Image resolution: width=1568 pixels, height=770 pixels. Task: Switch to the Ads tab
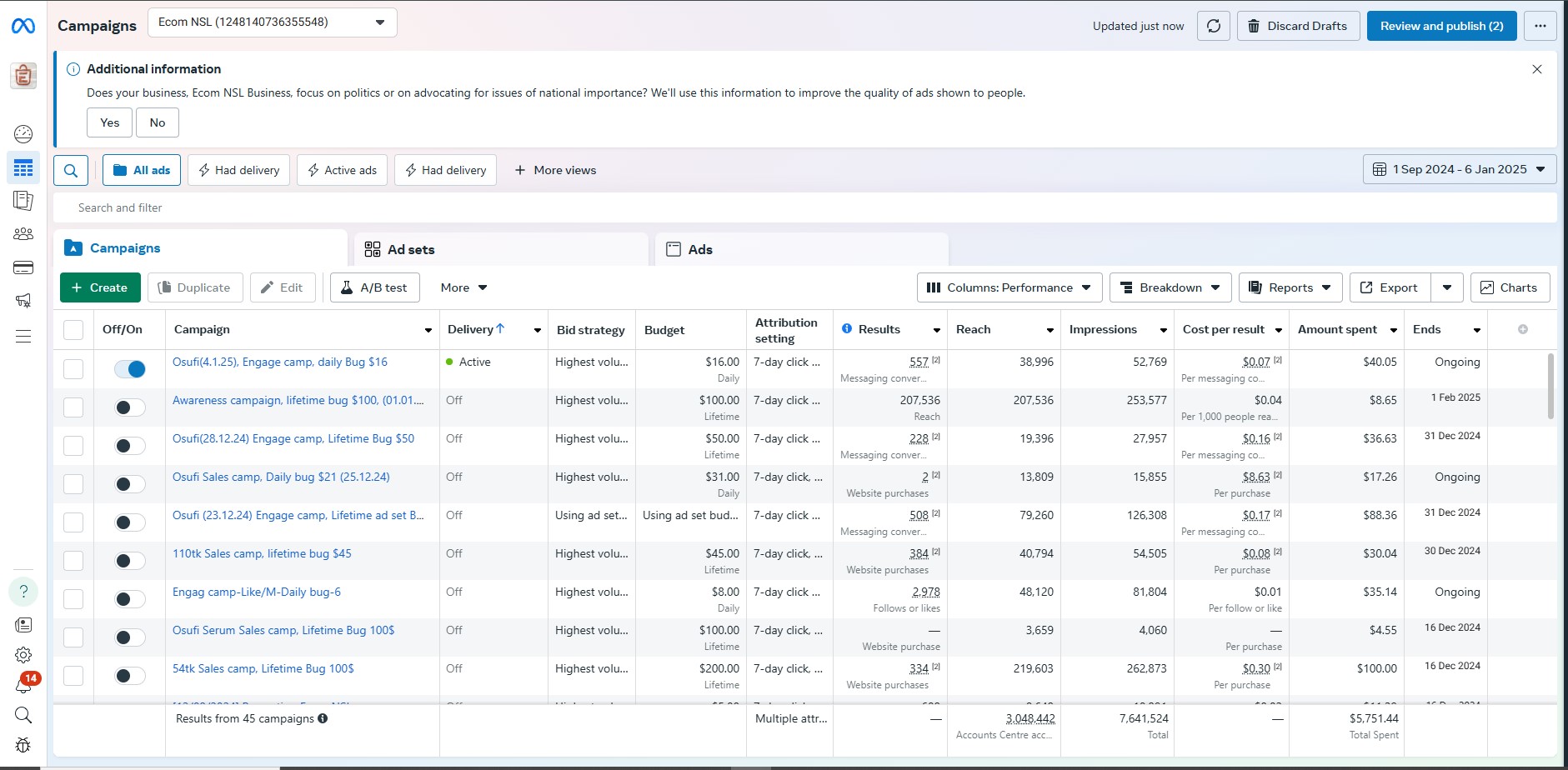[802, 249]
